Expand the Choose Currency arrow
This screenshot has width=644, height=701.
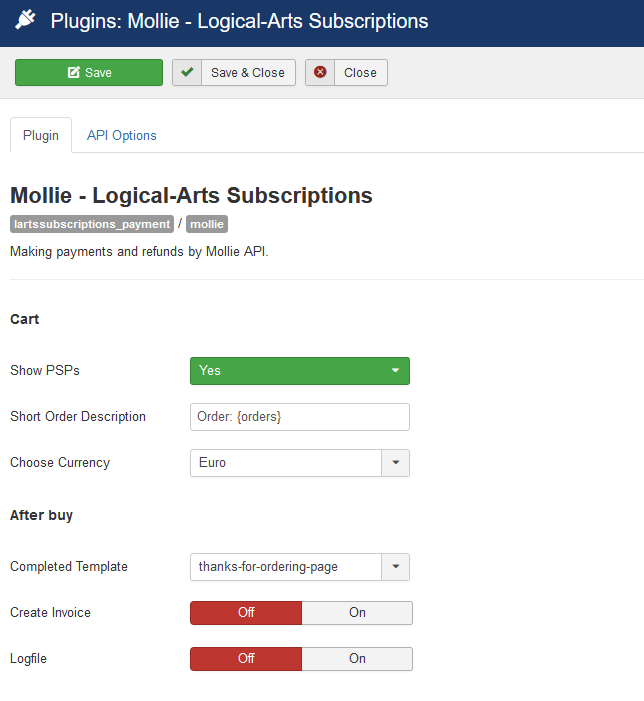point(396,463)
